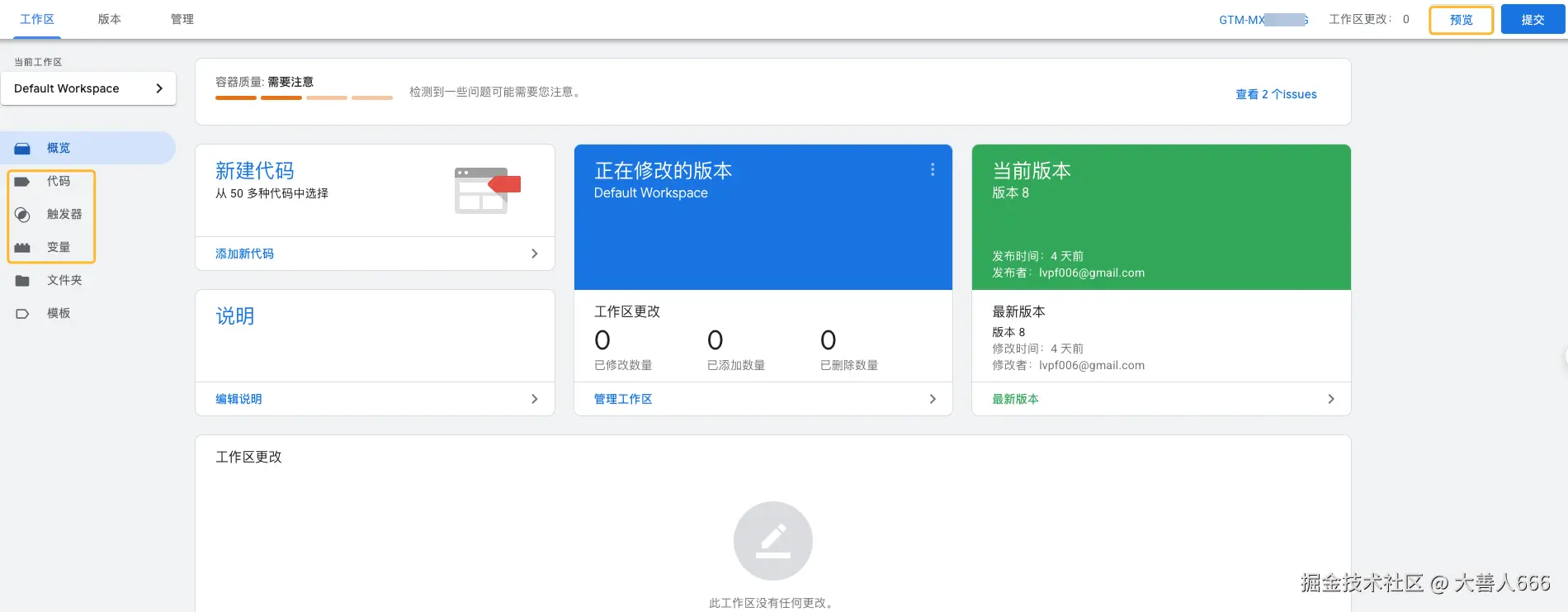Screen dimensions: 1568x612
Task: Click the 已修改数量 count
Action: tap(602, 340)
